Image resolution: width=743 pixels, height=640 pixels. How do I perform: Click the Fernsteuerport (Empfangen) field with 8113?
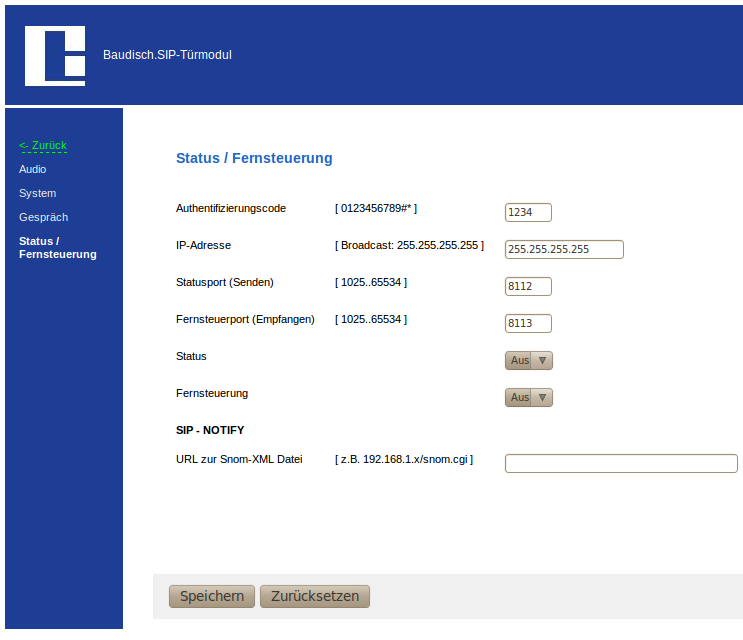pyautogui.click(x=528, y=324)
